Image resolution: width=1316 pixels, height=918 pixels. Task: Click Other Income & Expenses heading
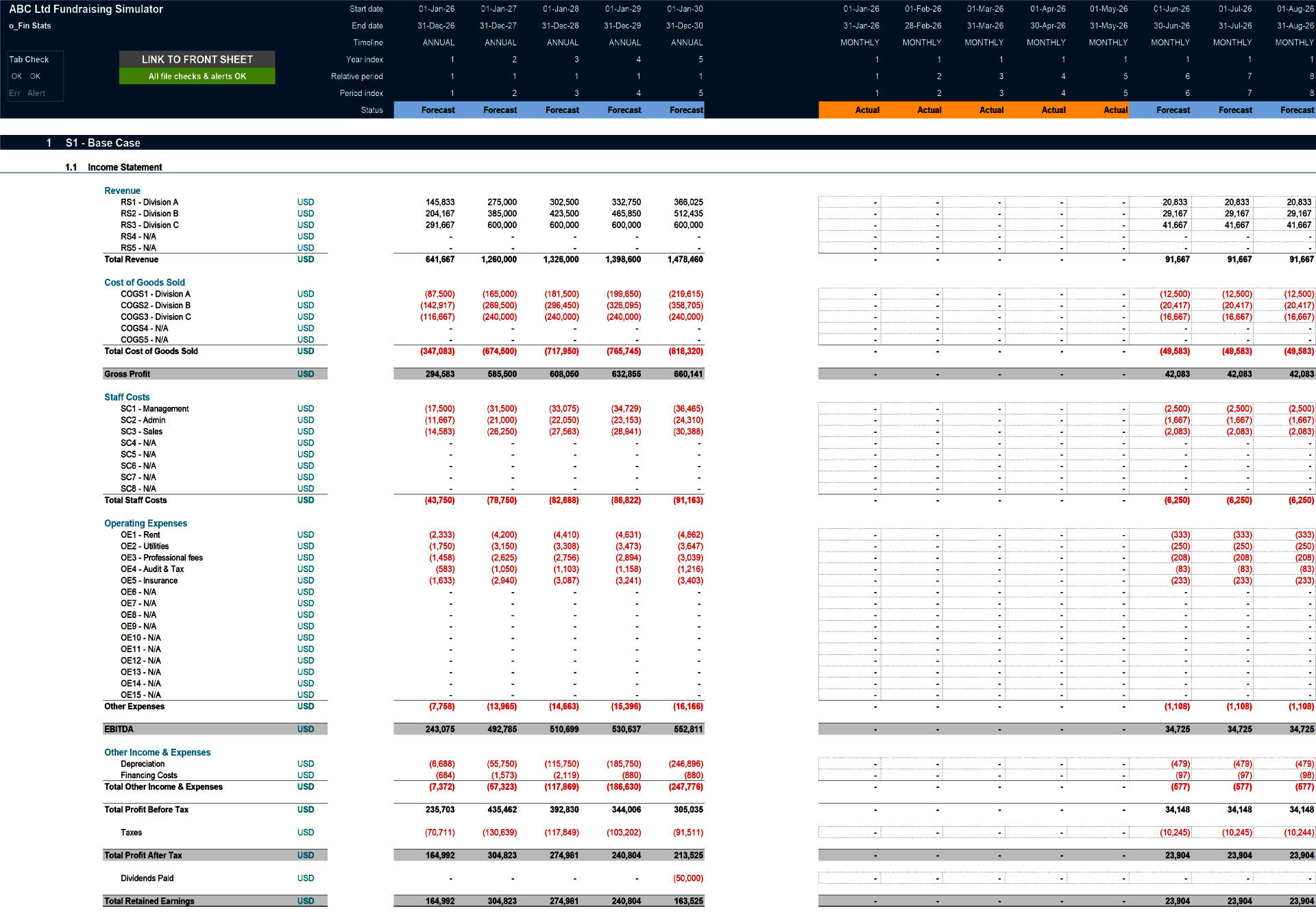[x=157, y=752]
